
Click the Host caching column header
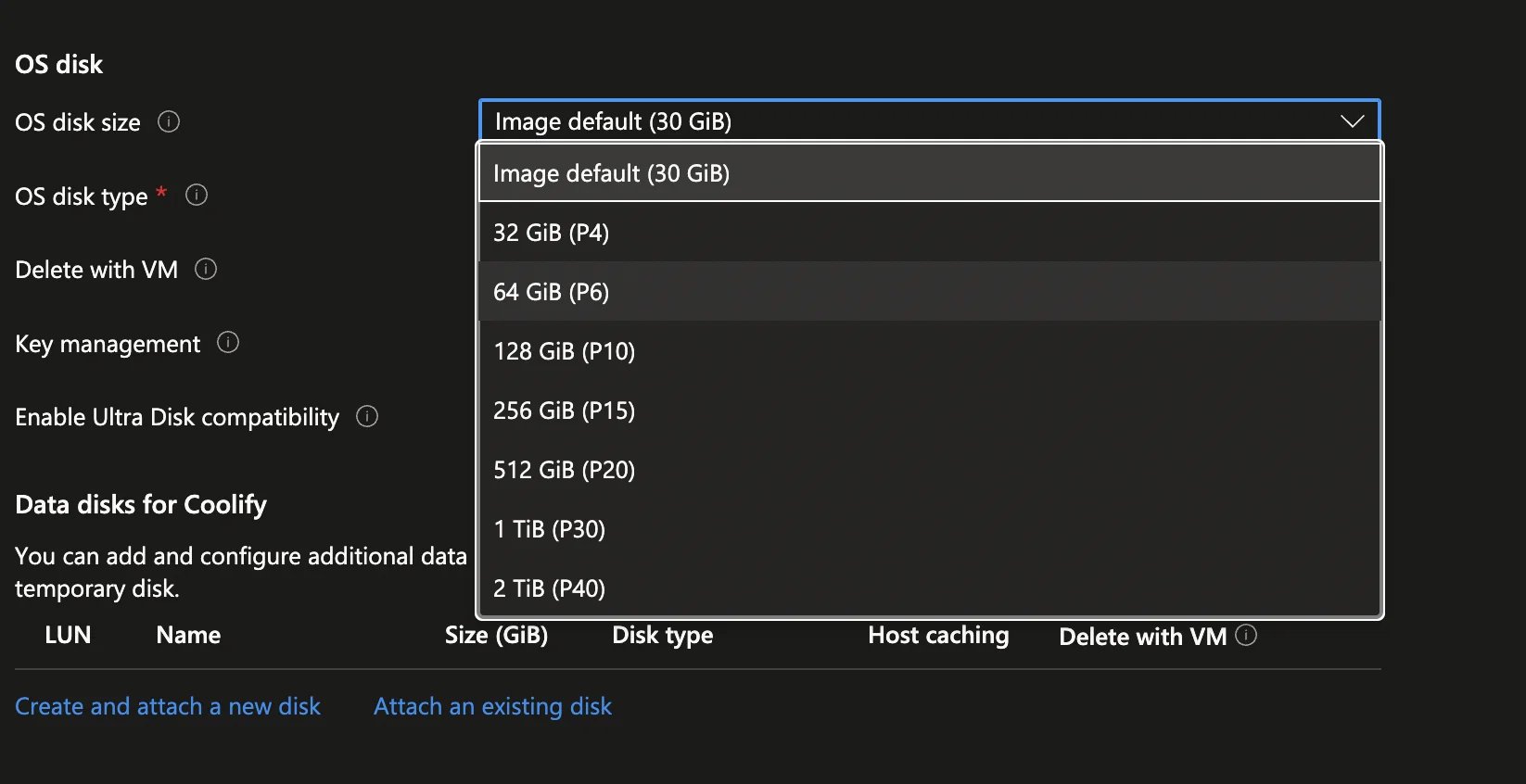click(x=938, y=635)
